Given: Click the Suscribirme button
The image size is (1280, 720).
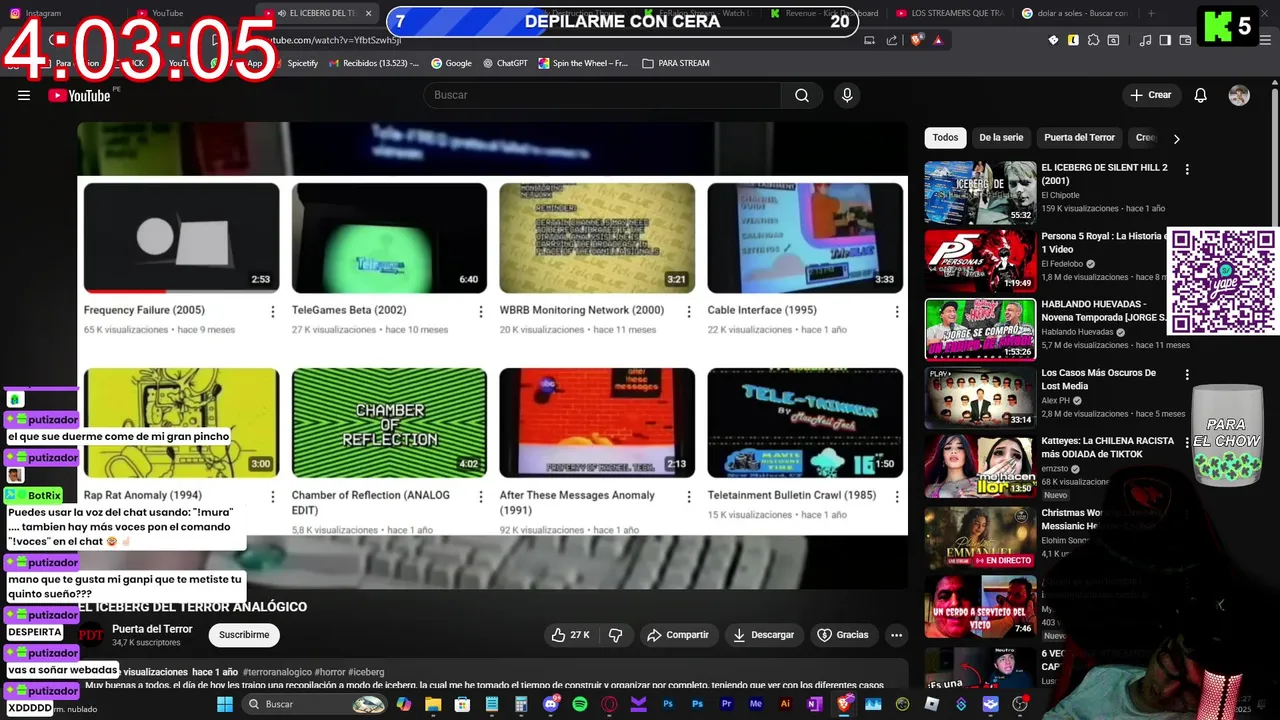Looking at the screenshot, I should click(244, 635).
